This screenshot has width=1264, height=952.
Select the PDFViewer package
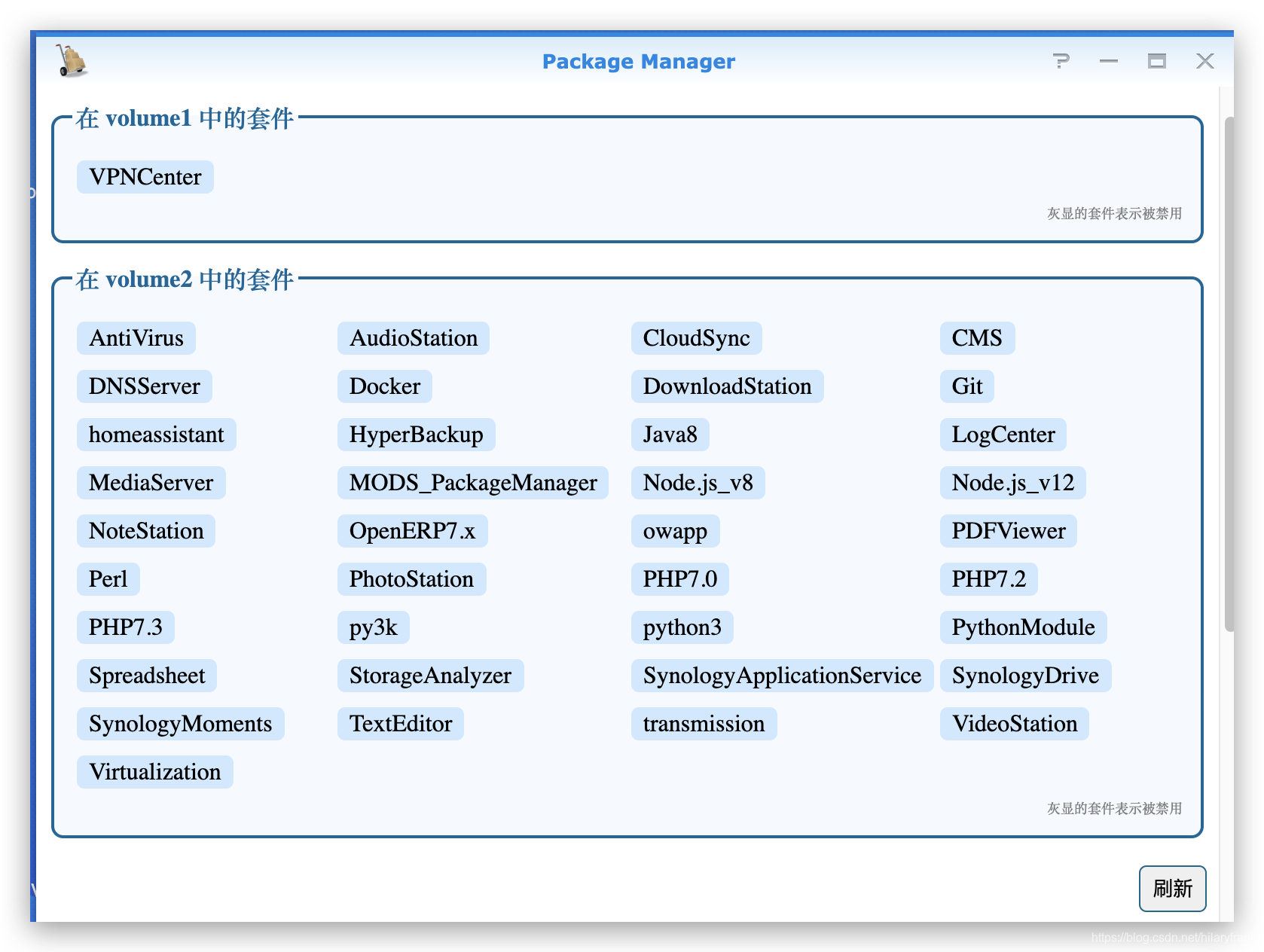(x=1009, y=531)
